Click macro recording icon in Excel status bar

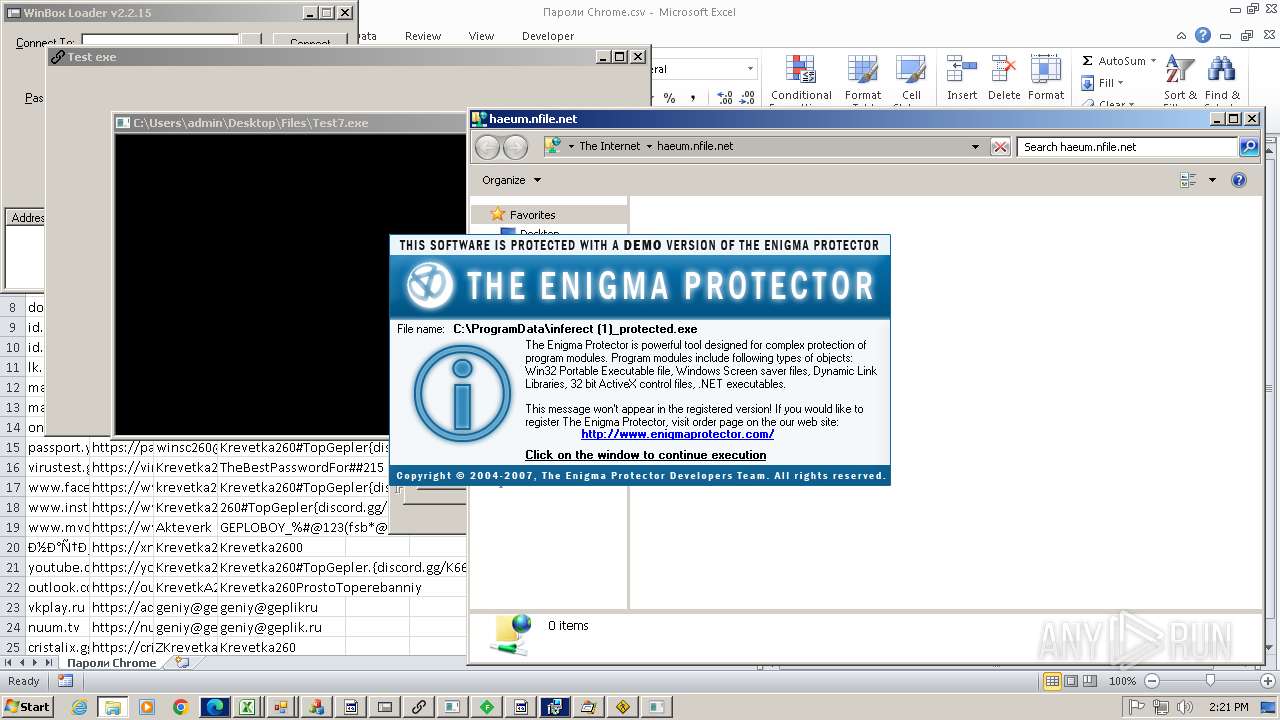(65, 681)
